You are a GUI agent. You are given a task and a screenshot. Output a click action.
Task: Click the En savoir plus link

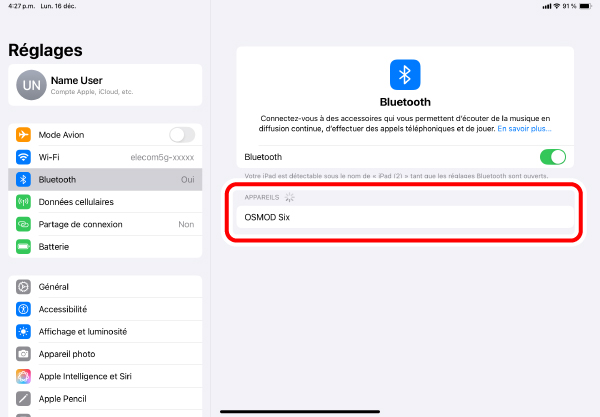[x=524, y=129]
